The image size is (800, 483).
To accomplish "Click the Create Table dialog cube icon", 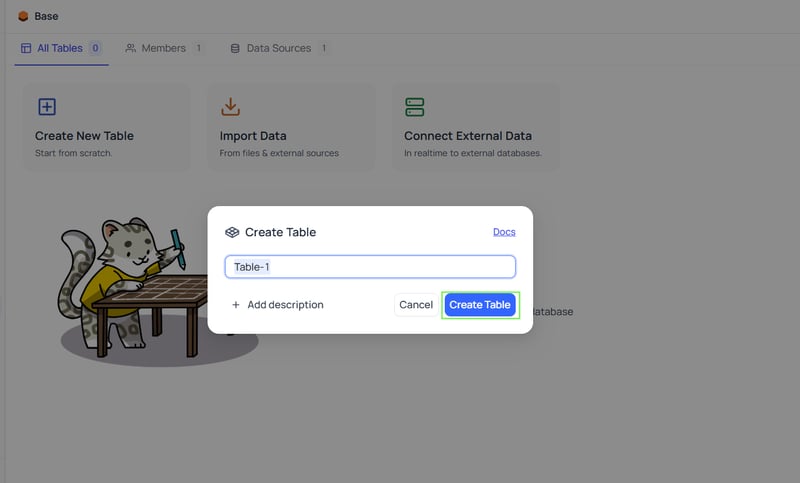I will [232, 232].
